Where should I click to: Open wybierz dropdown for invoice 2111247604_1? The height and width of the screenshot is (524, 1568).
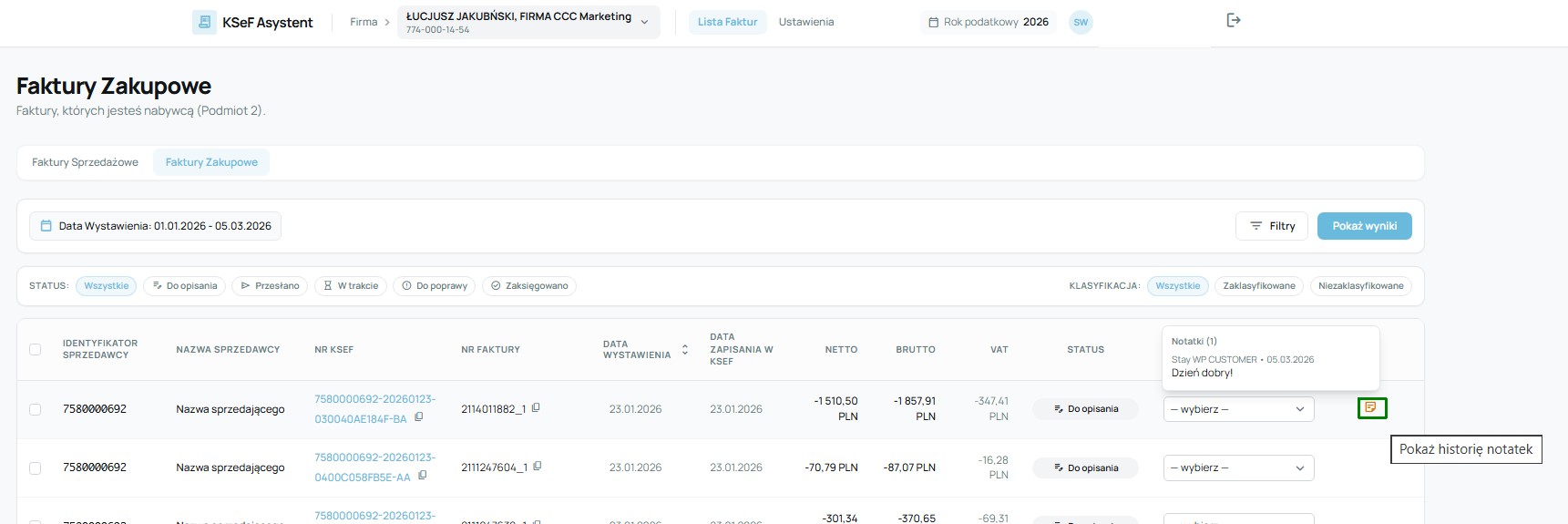[1239, 467]
